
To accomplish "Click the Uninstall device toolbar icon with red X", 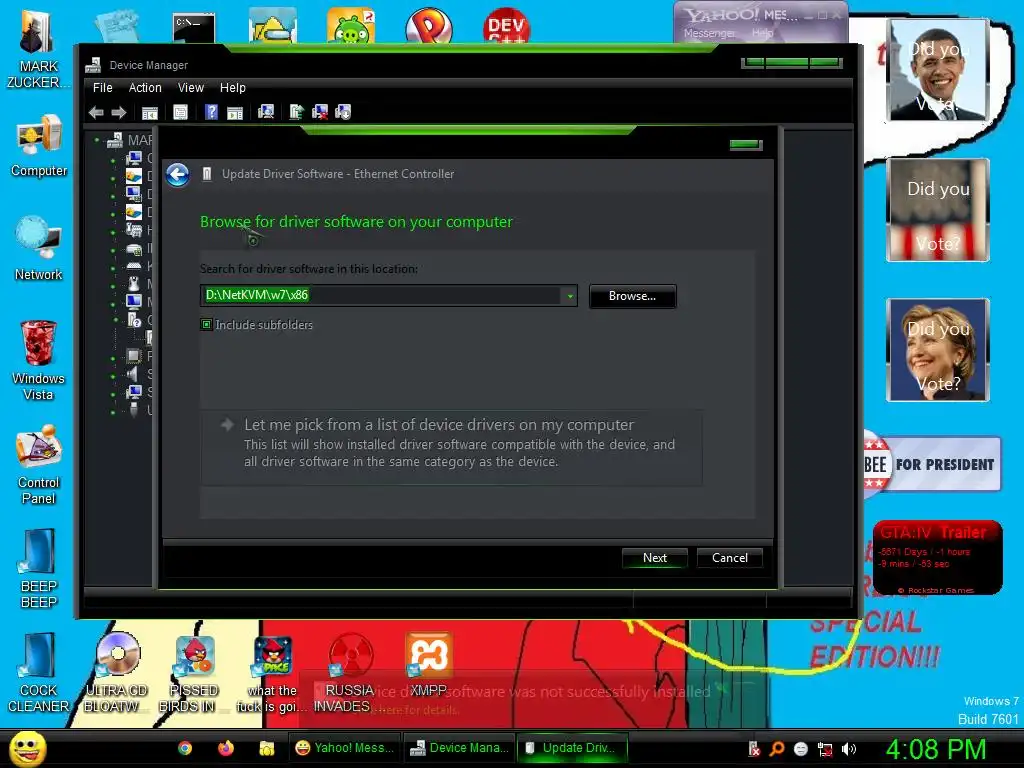I will coord(320,112).
